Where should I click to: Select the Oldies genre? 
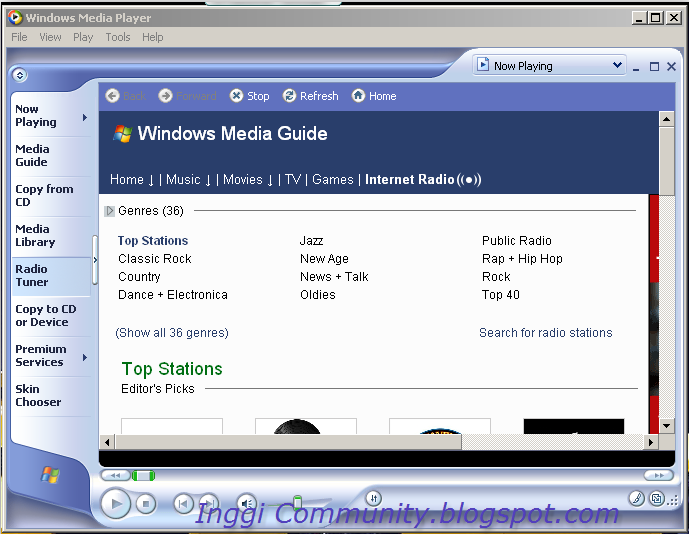tap(318, 294)
